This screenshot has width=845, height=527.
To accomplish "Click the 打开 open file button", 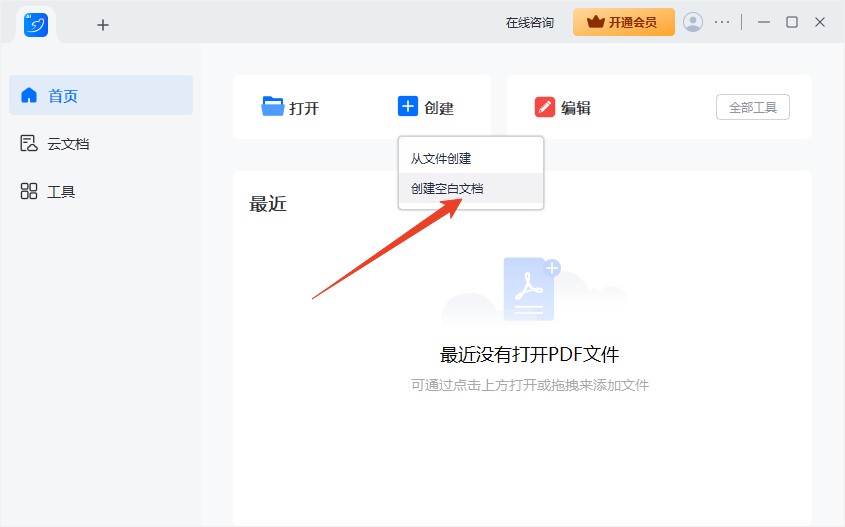I will tap(290, 107).
